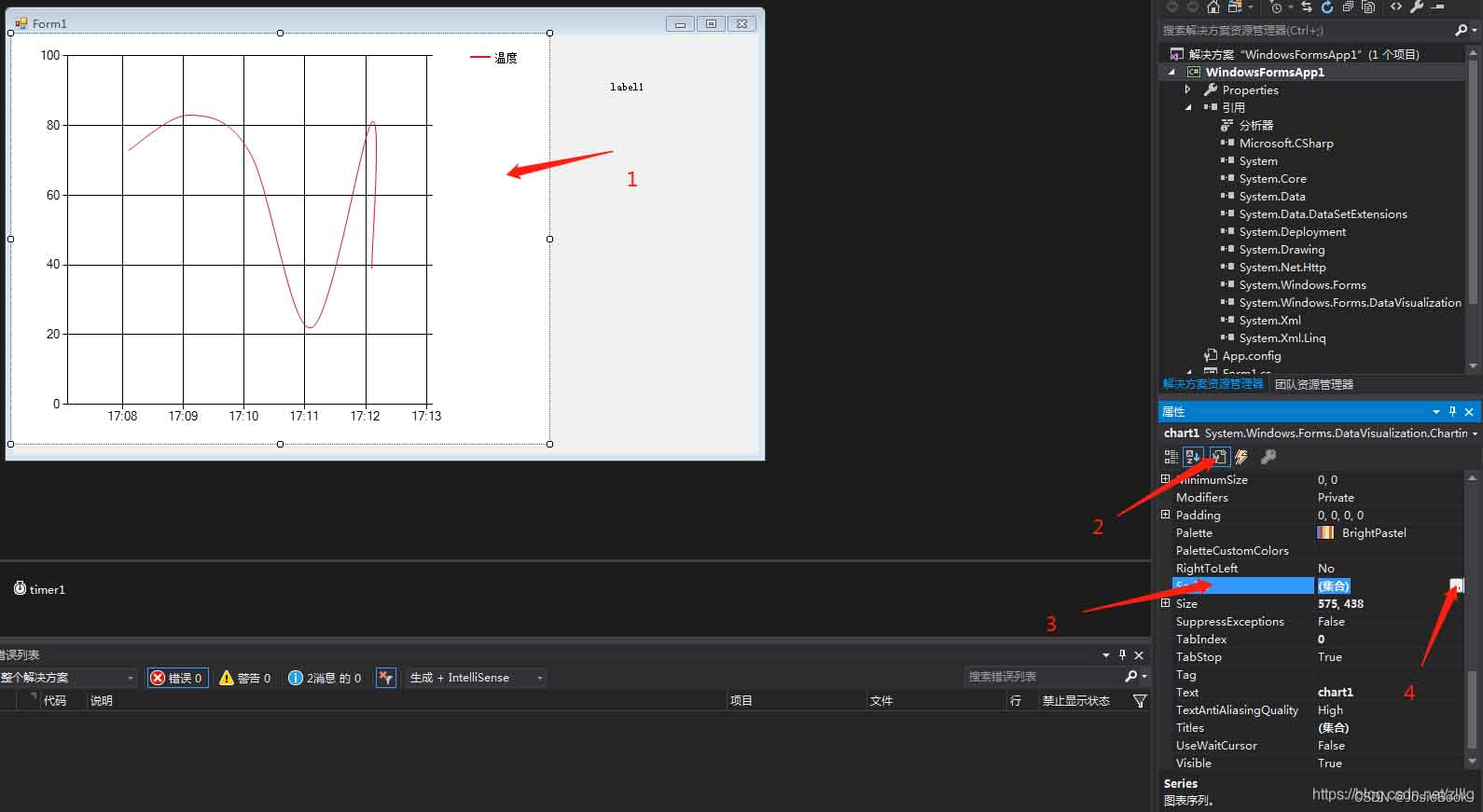
Task: Click the Property Pages key icon
Action: point(1268,457)
